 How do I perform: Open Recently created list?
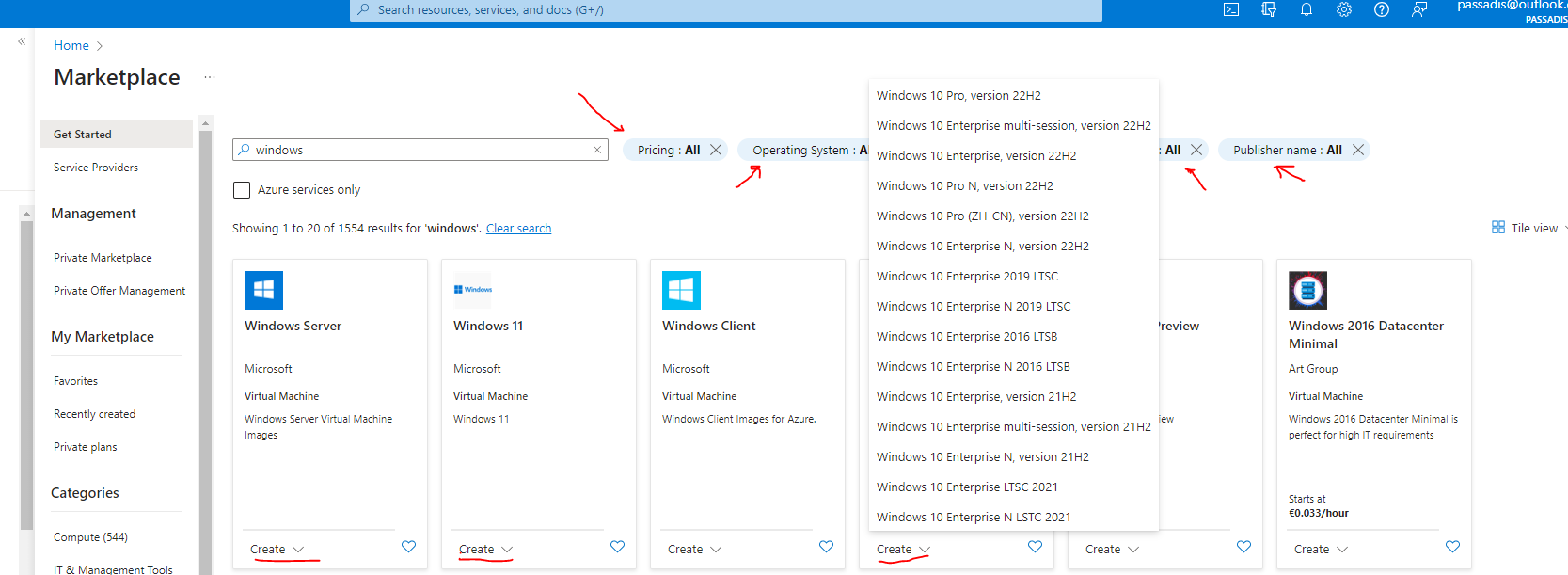pos(94,414)
